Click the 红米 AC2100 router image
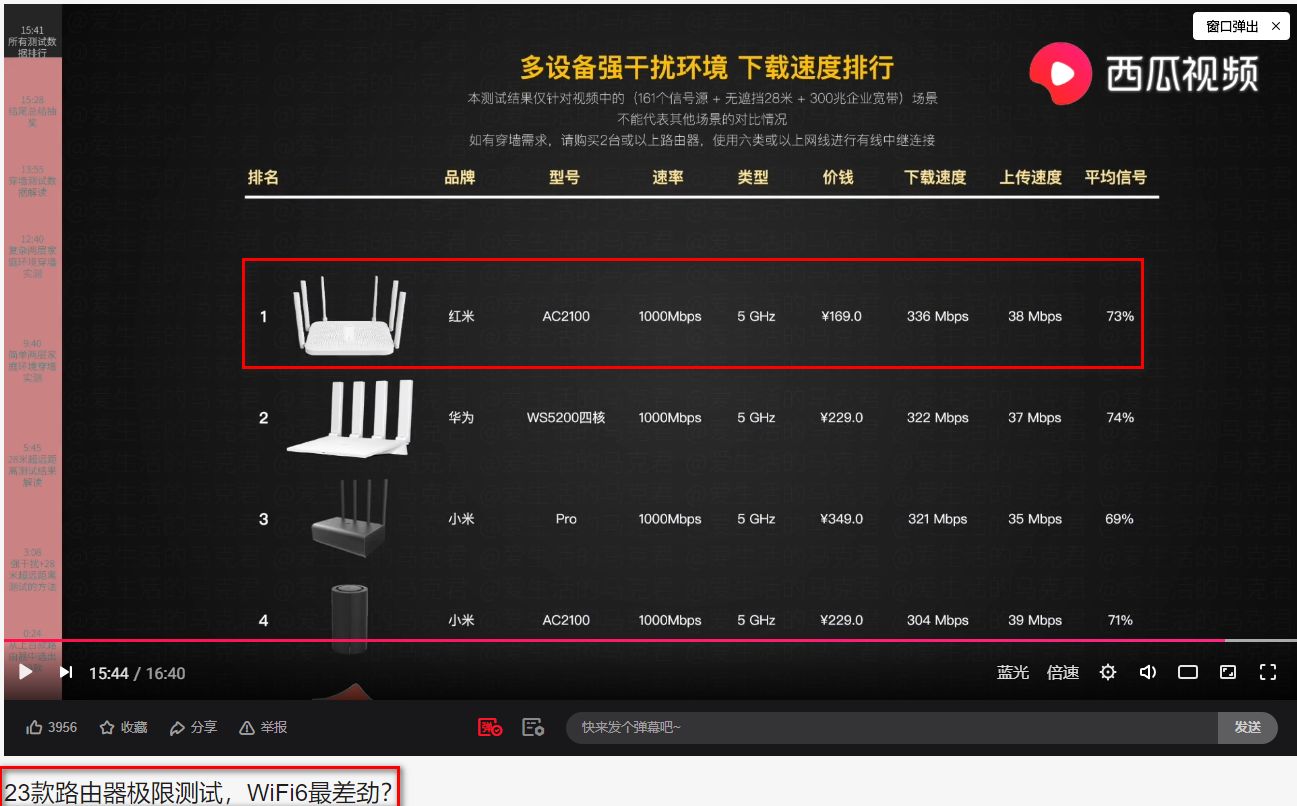Viewport: 1297px width, 806px height. (350, 316)
